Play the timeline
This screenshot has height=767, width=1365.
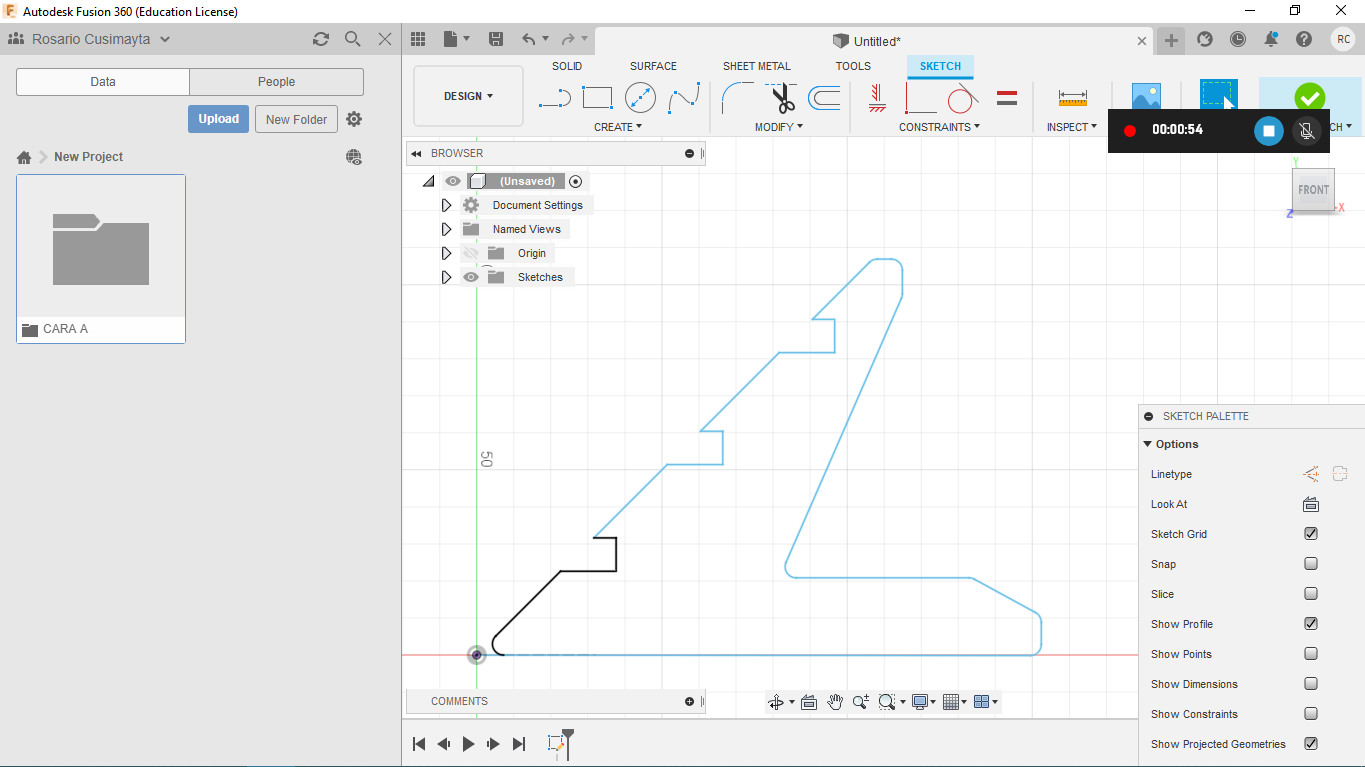pyautogui.click(x=468, y=744)
